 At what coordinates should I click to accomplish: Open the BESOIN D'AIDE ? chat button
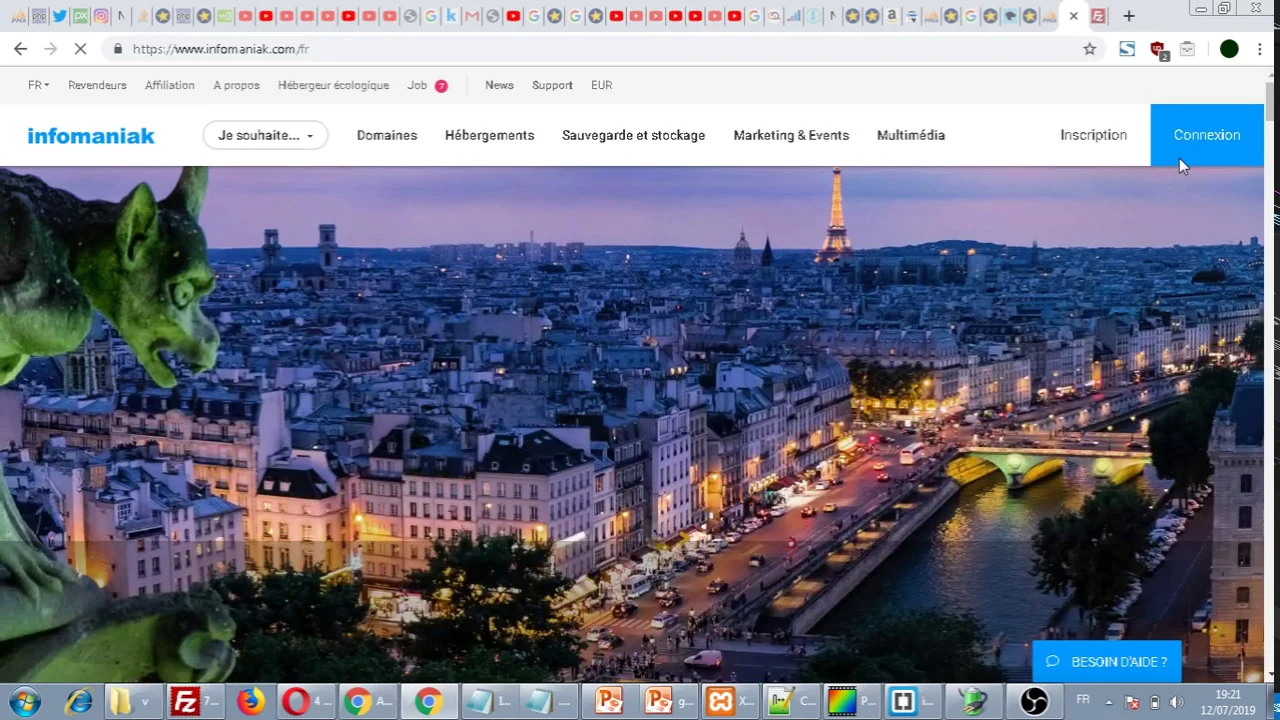click(1107, 662)
